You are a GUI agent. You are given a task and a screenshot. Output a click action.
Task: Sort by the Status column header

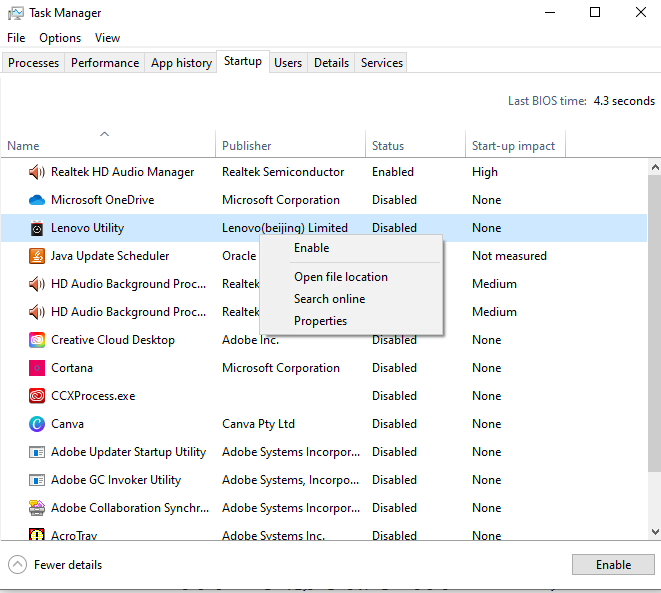(x=415, y=144)
